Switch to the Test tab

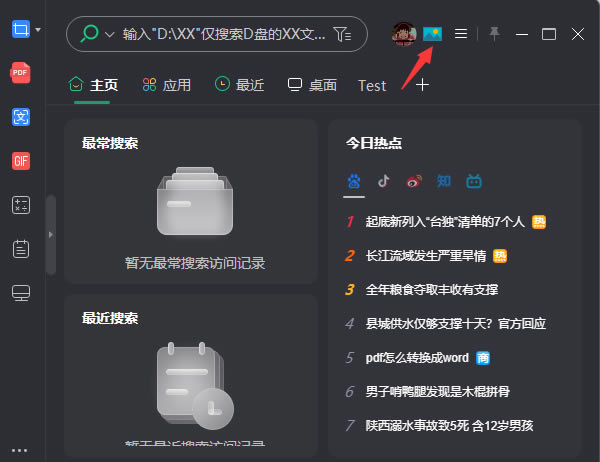tap(372, 86)
